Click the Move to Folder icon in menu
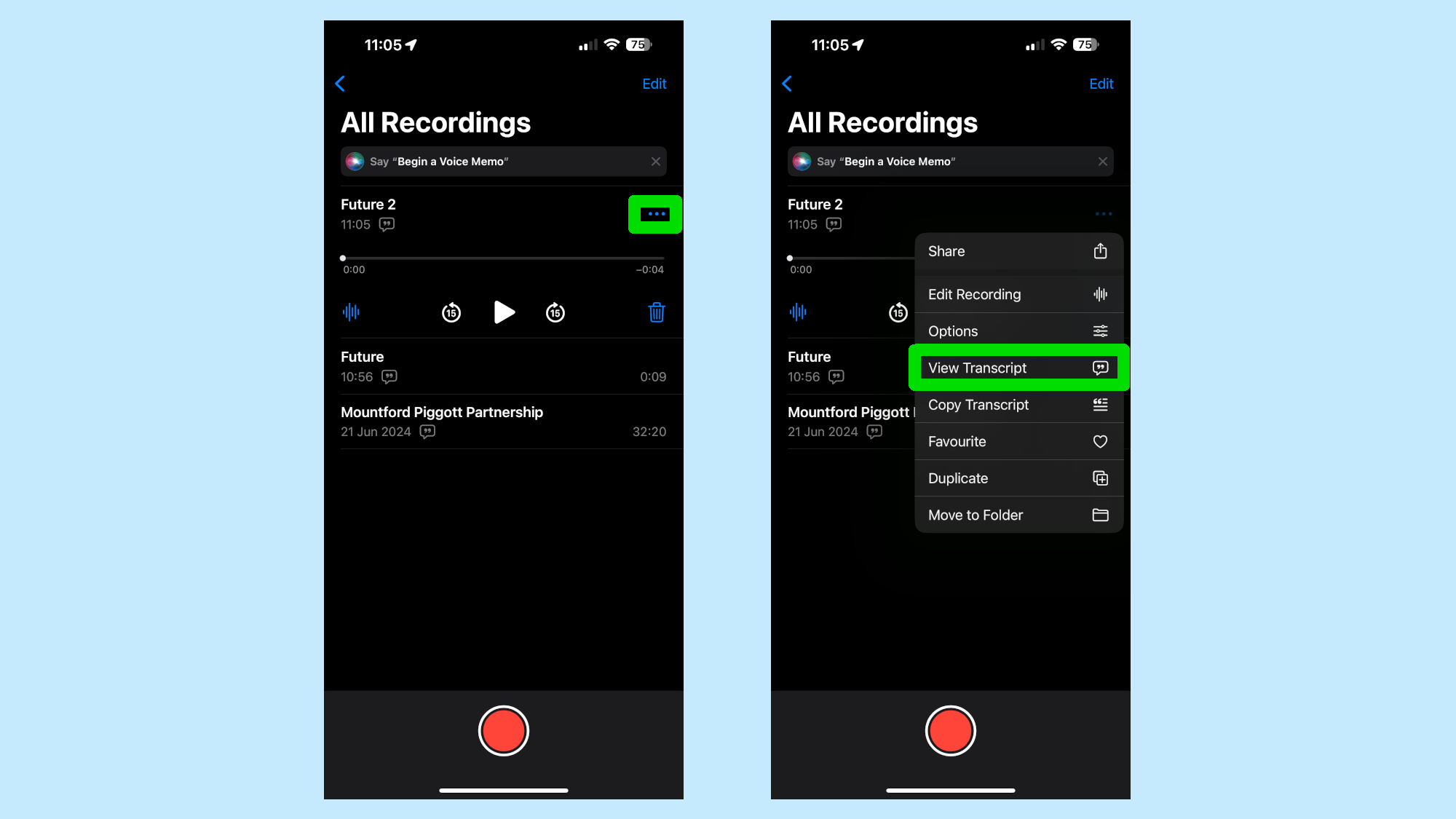Image resolution: width=1456 pixels, height=819 pixels. (1101, 514)
